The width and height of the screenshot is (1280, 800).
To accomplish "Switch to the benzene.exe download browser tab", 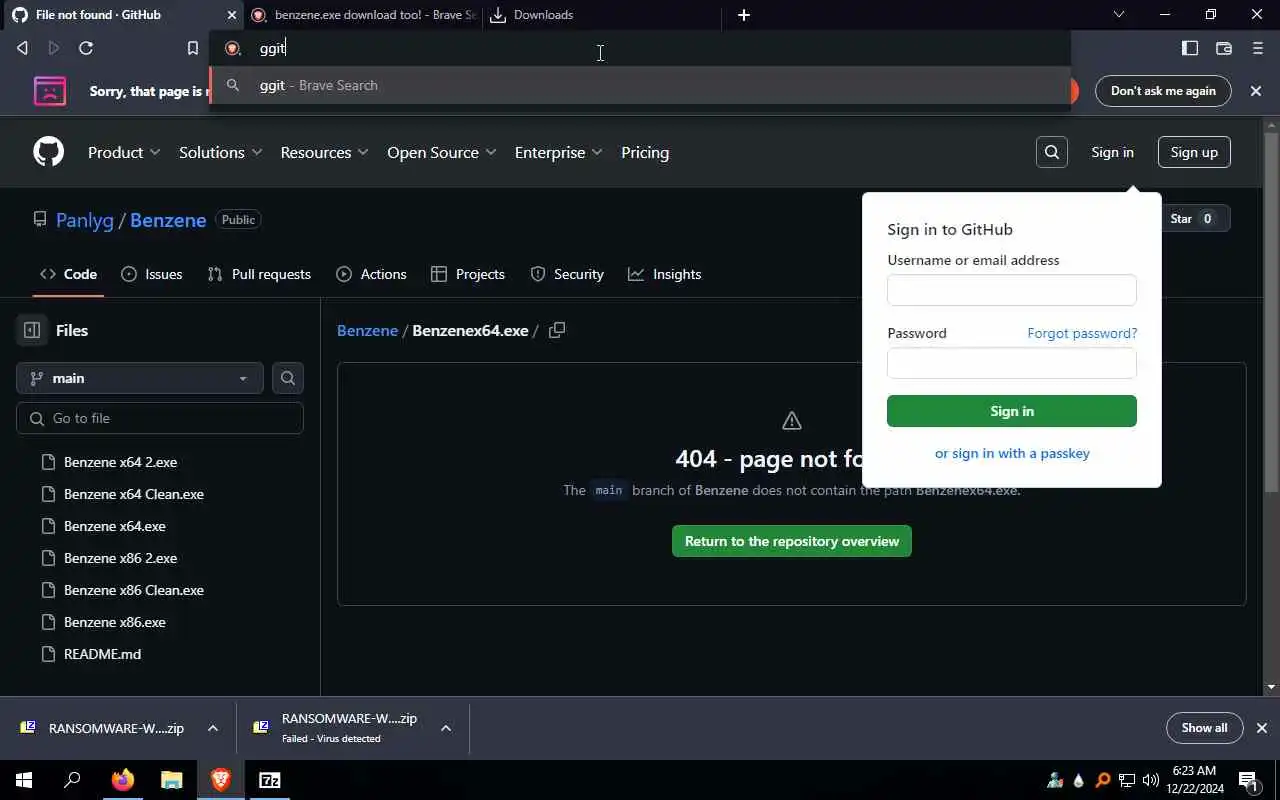I will [363, 15].
